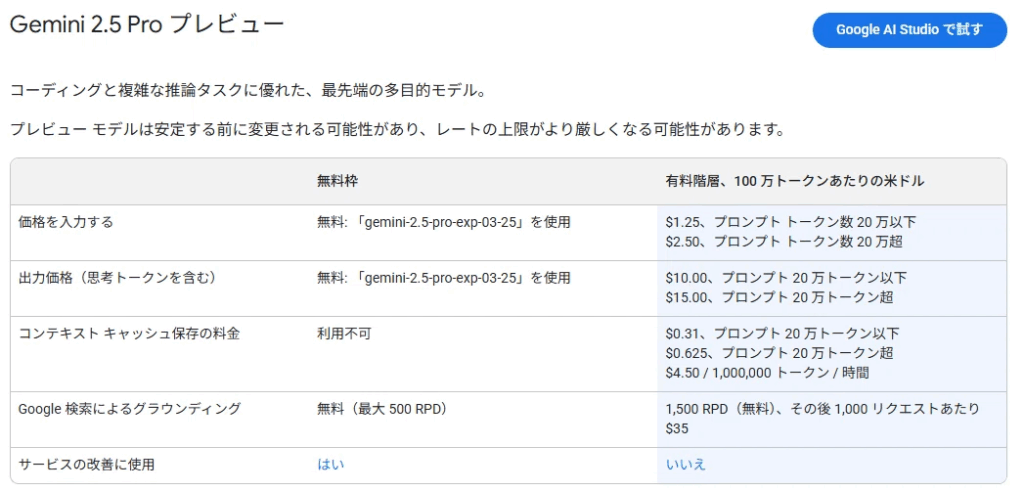The height and width of the screenshot is (491, 1024).
Task: Click the Google AI Studio で試す button
Action: [909, 30]
